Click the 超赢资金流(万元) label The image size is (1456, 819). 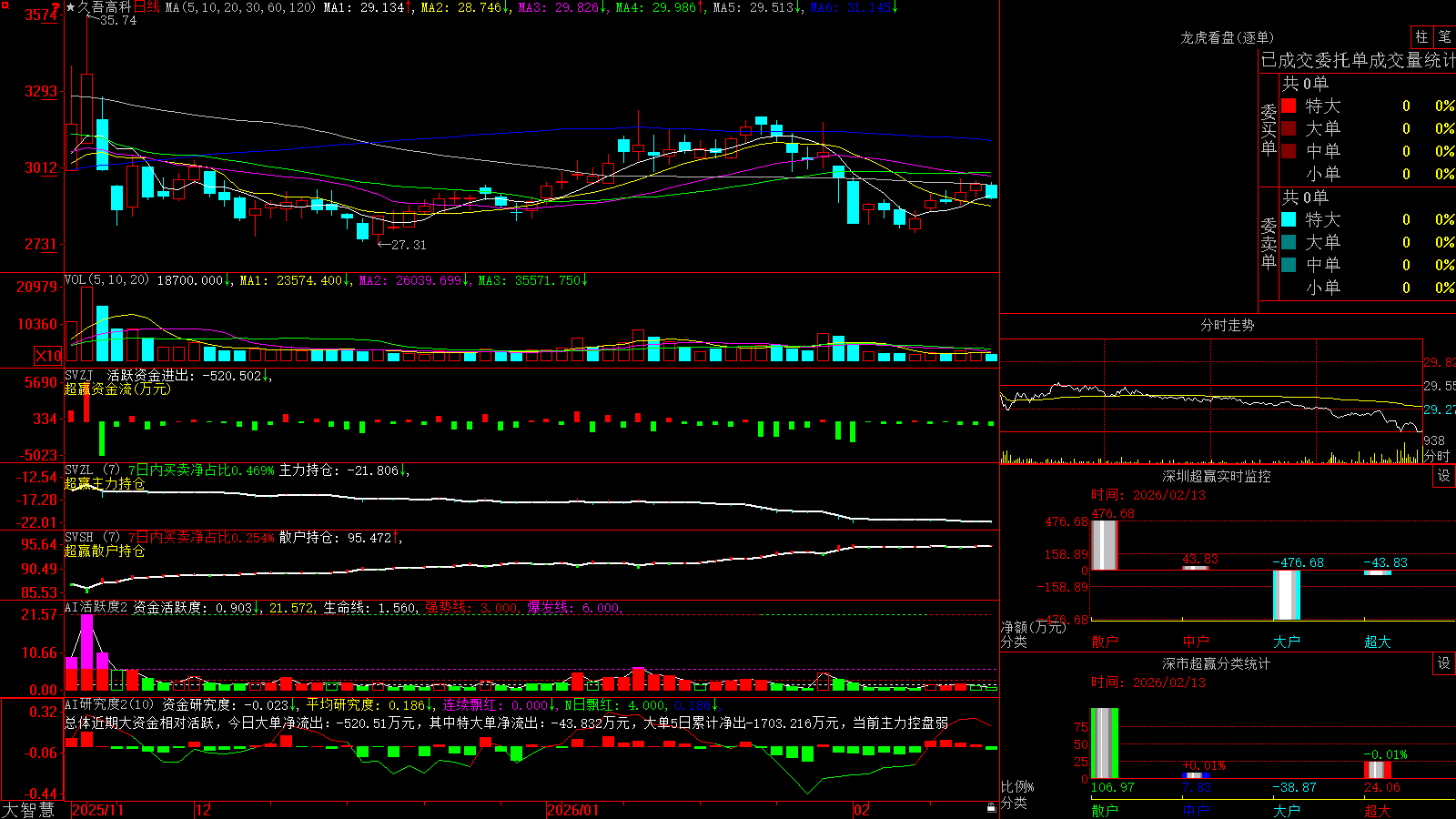117,389
